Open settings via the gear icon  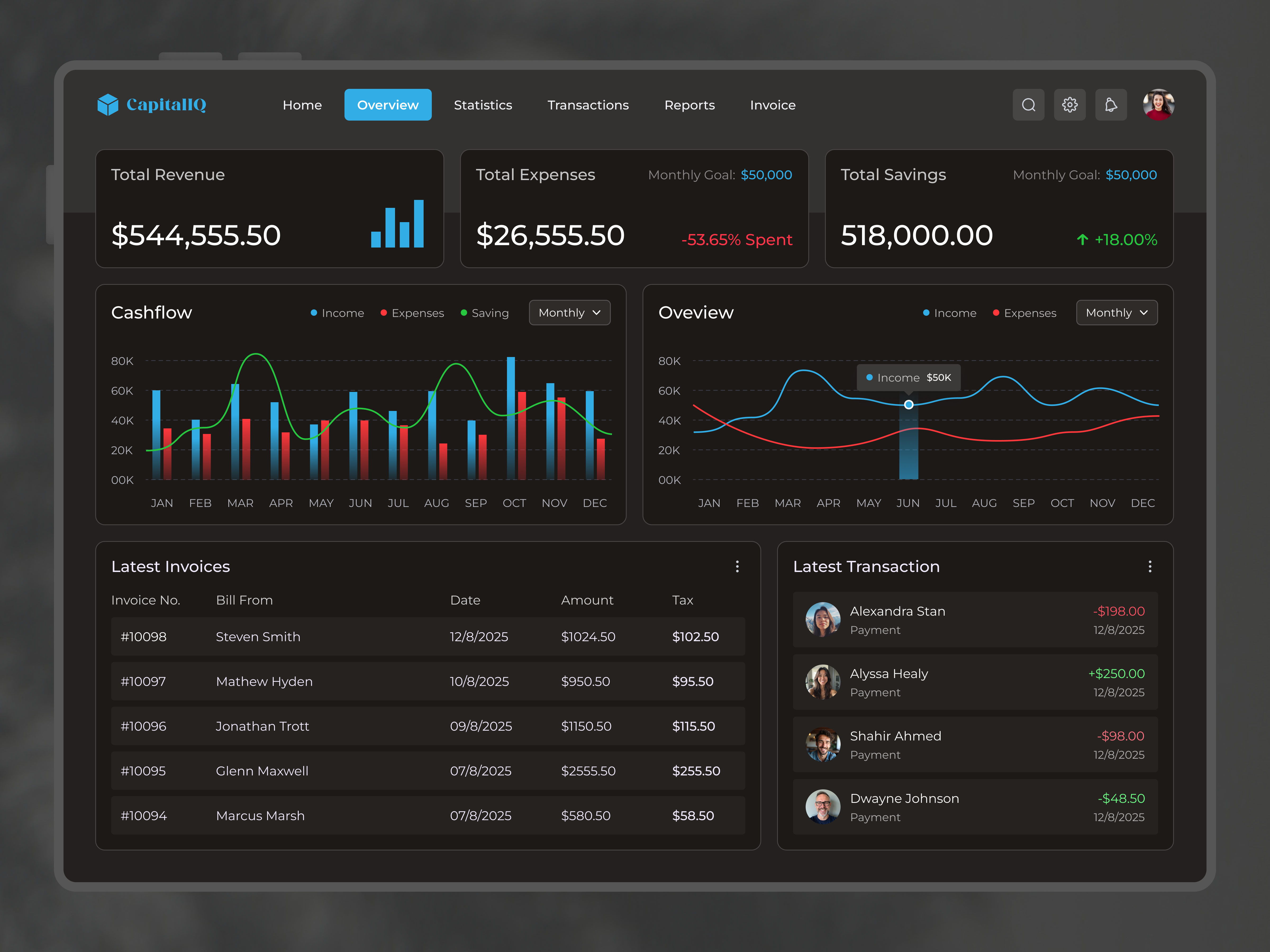tap(1070, 104)
